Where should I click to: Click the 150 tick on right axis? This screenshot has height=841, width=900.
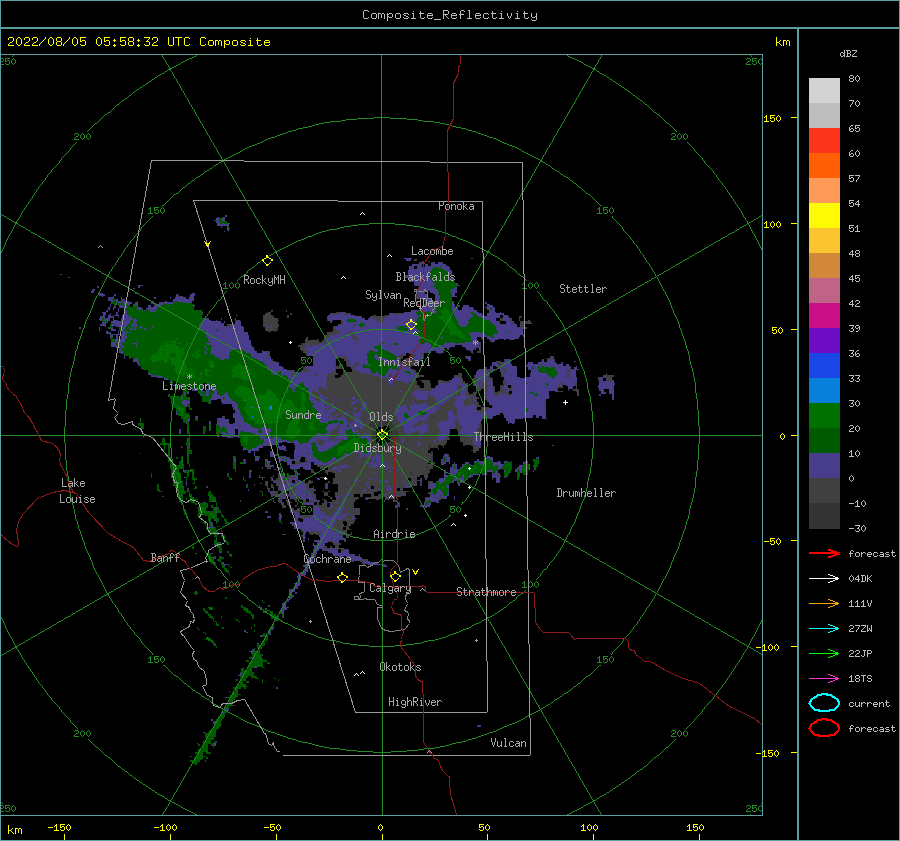click(772, 118)
